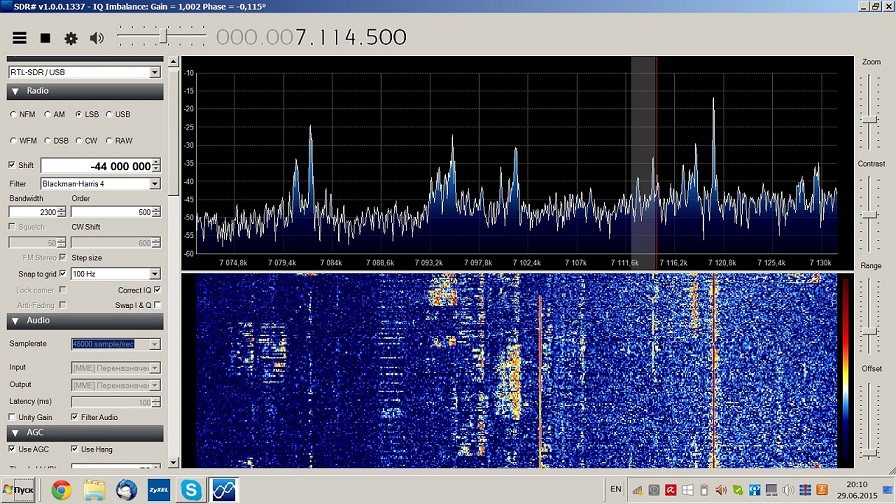Select RAW demodulation mode

pyautogui.click(x=109, y=141)
